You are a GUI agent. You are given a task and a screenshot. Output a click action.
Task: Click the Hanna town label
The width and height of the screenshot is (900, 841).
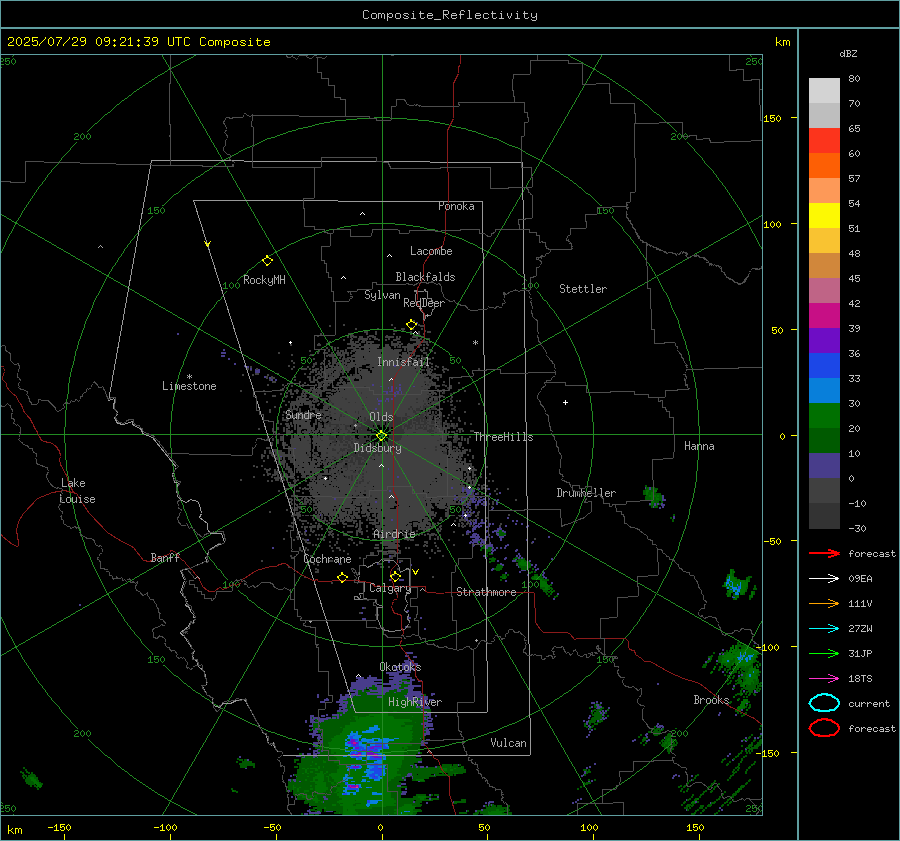[699, 446]
